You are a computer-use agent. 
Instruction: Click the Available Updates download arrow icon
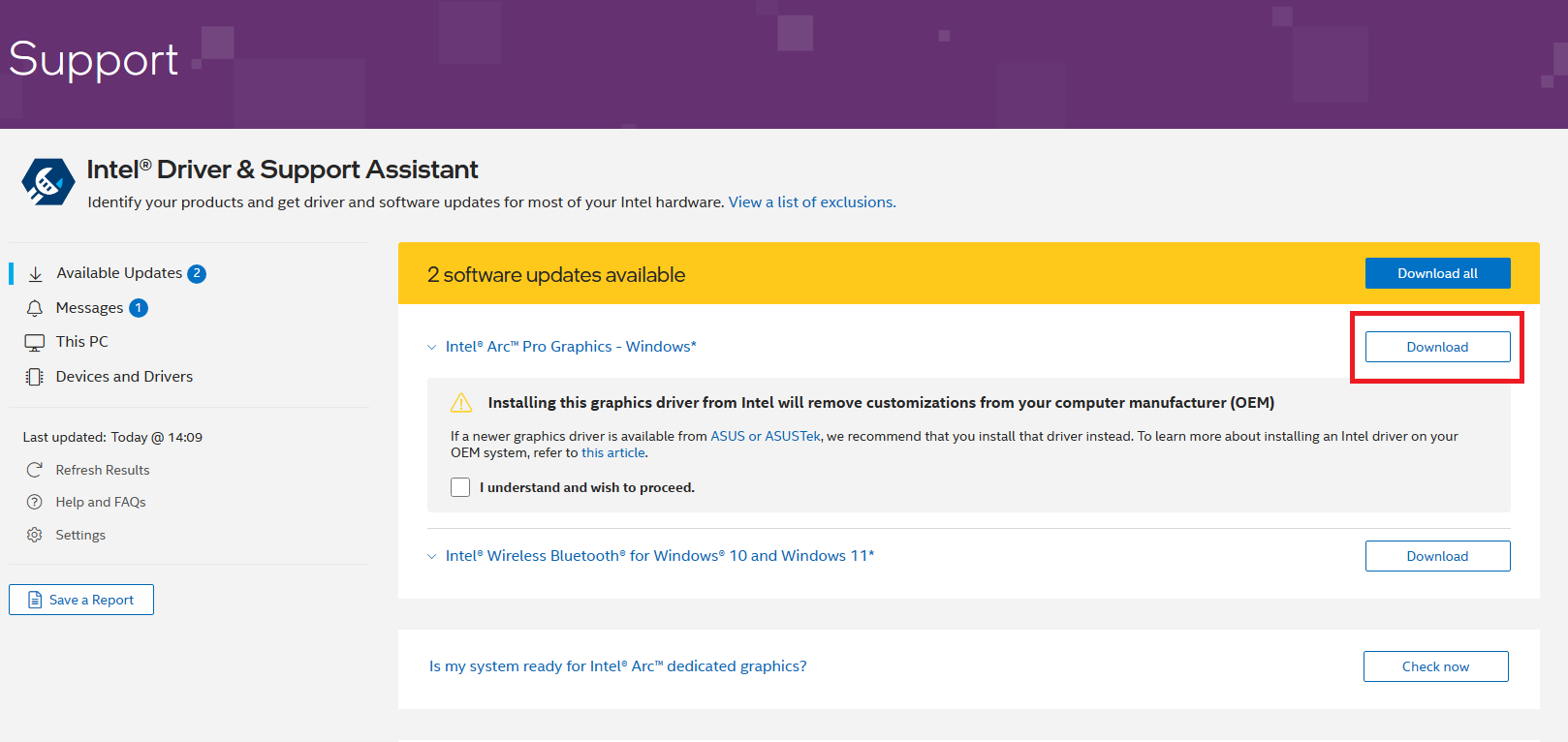pos(35,274)
